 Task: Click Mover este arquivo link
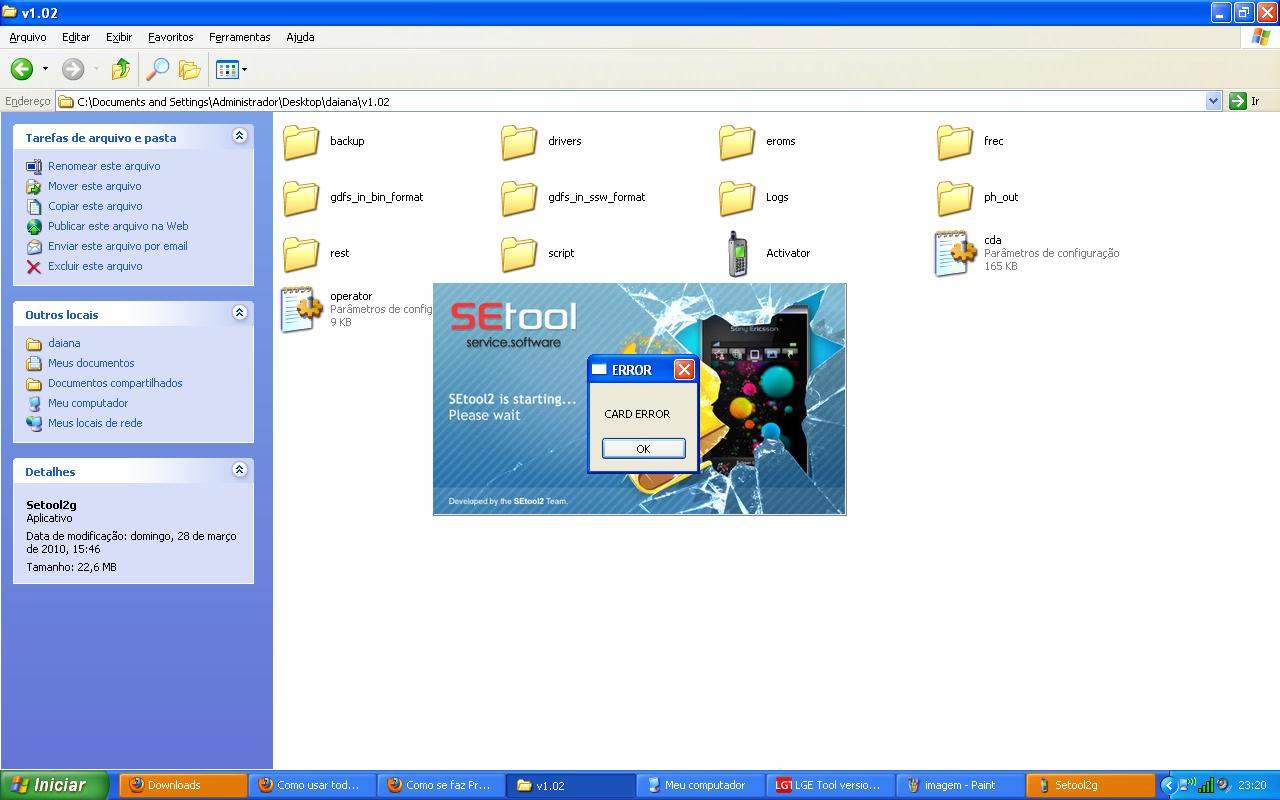[95, 186]
